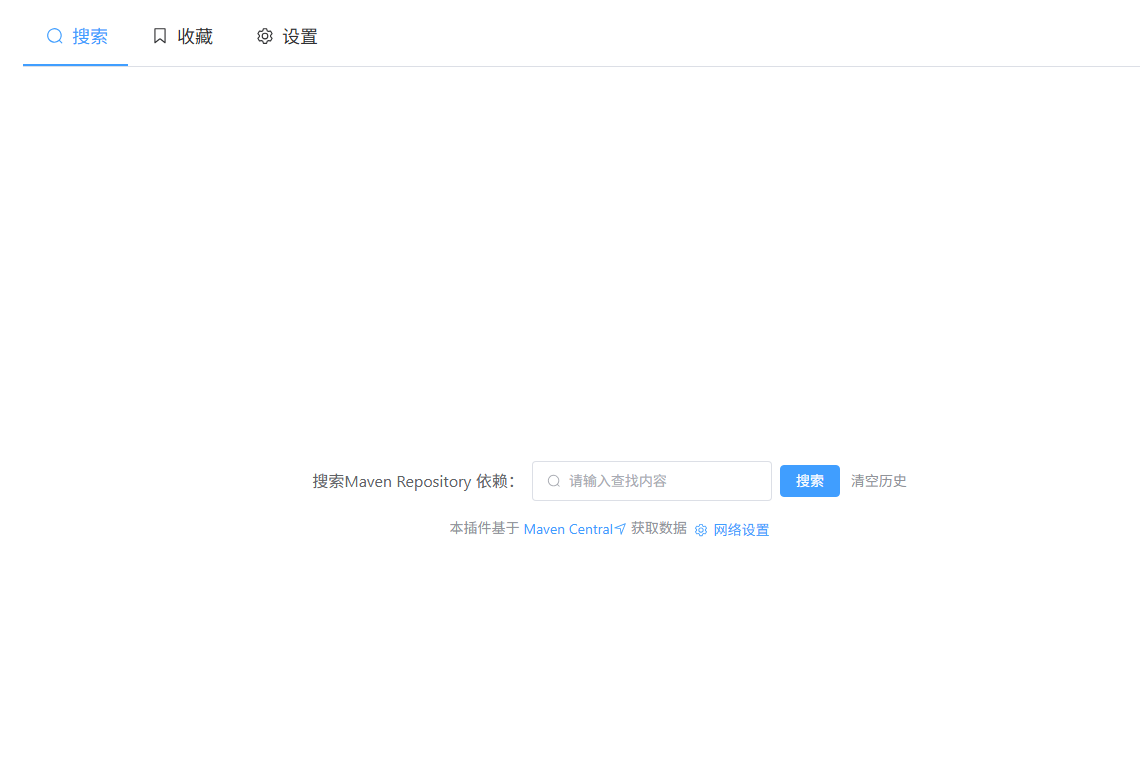Image resolution: width=1140 pixels, height=778 pixels.
Task: Focus the Maven dependency search input field
Action: (x=651, y=481)
